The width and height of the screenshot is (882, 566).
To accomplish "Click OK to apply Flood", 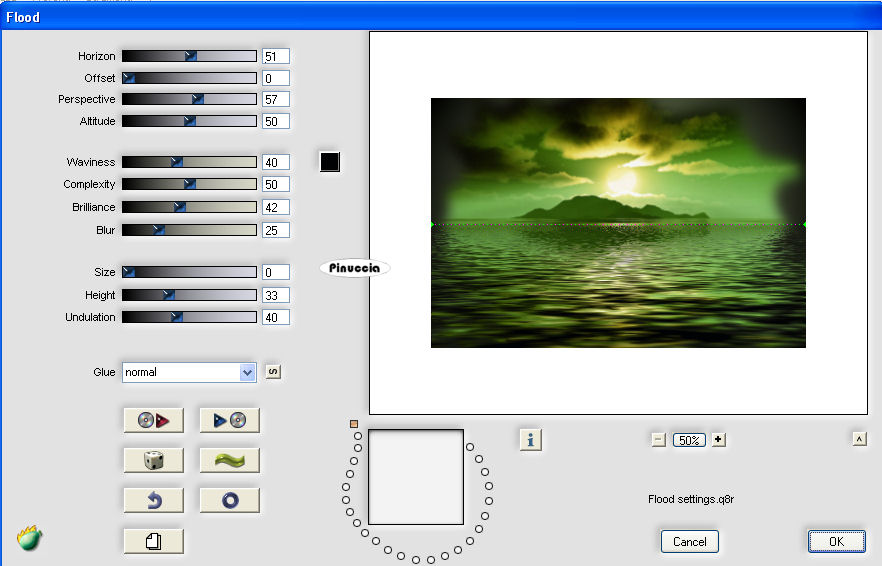I will click(x=836, y=541).
